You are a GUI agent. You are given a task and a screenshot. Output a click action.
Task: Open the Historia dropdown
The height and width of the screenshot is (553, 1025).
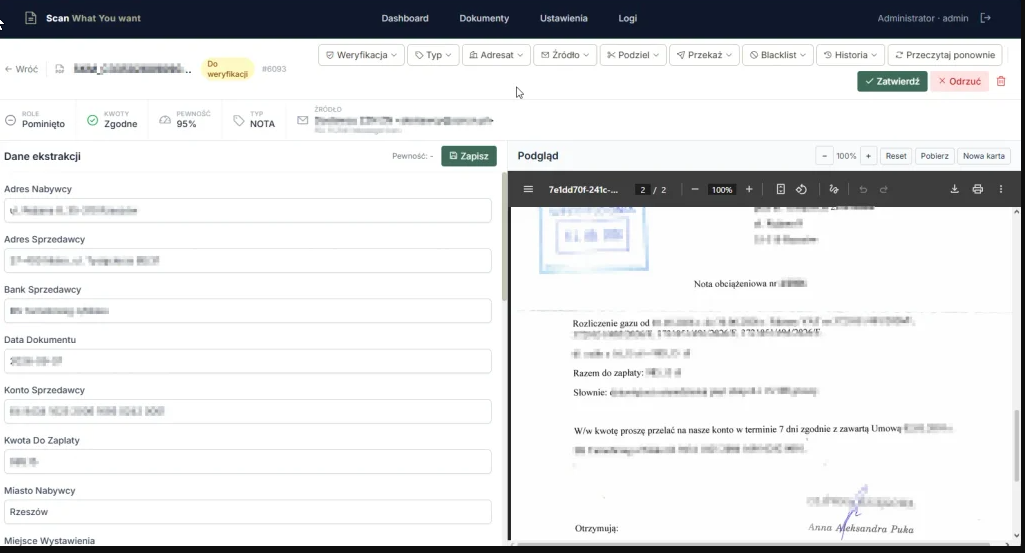[x=850, y=55]
